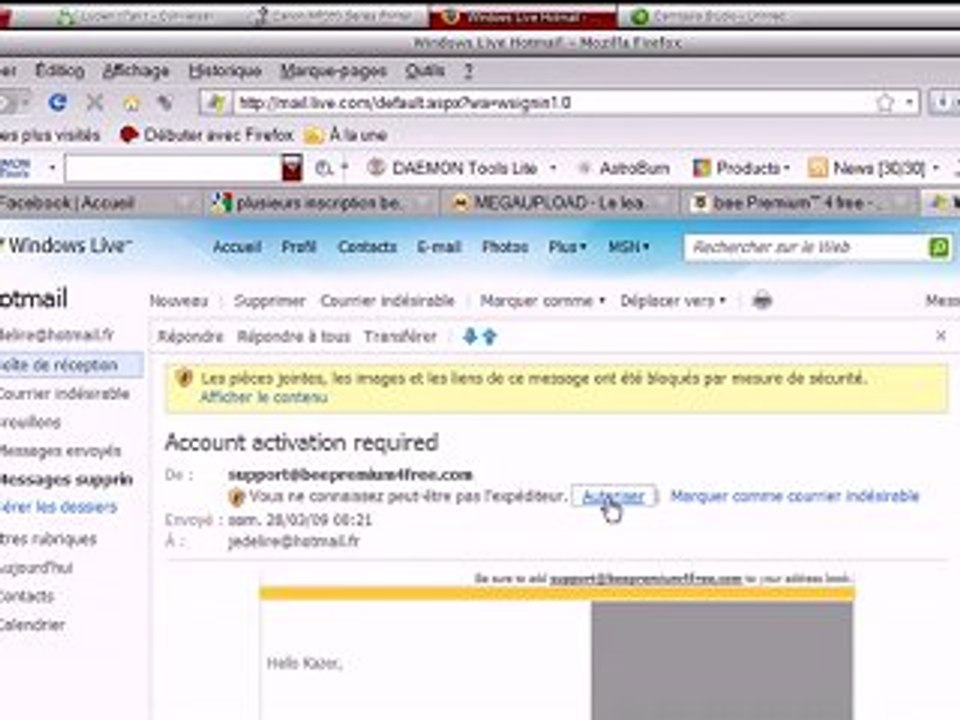This screenshot has width=960, height=720.
Task: Open the Messages supprimés folder
Action: pyautogui.click(x=66, y=479)
